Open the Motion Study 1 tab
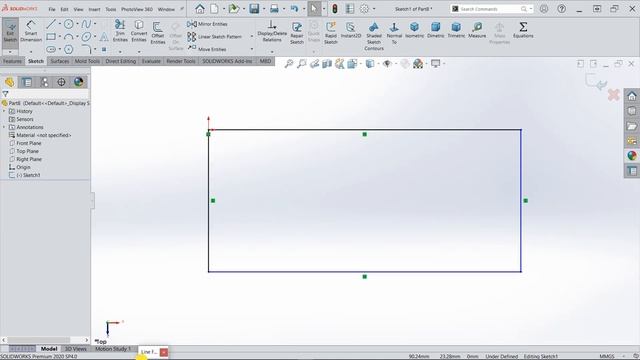640x360 pixels. coord(113,349)
